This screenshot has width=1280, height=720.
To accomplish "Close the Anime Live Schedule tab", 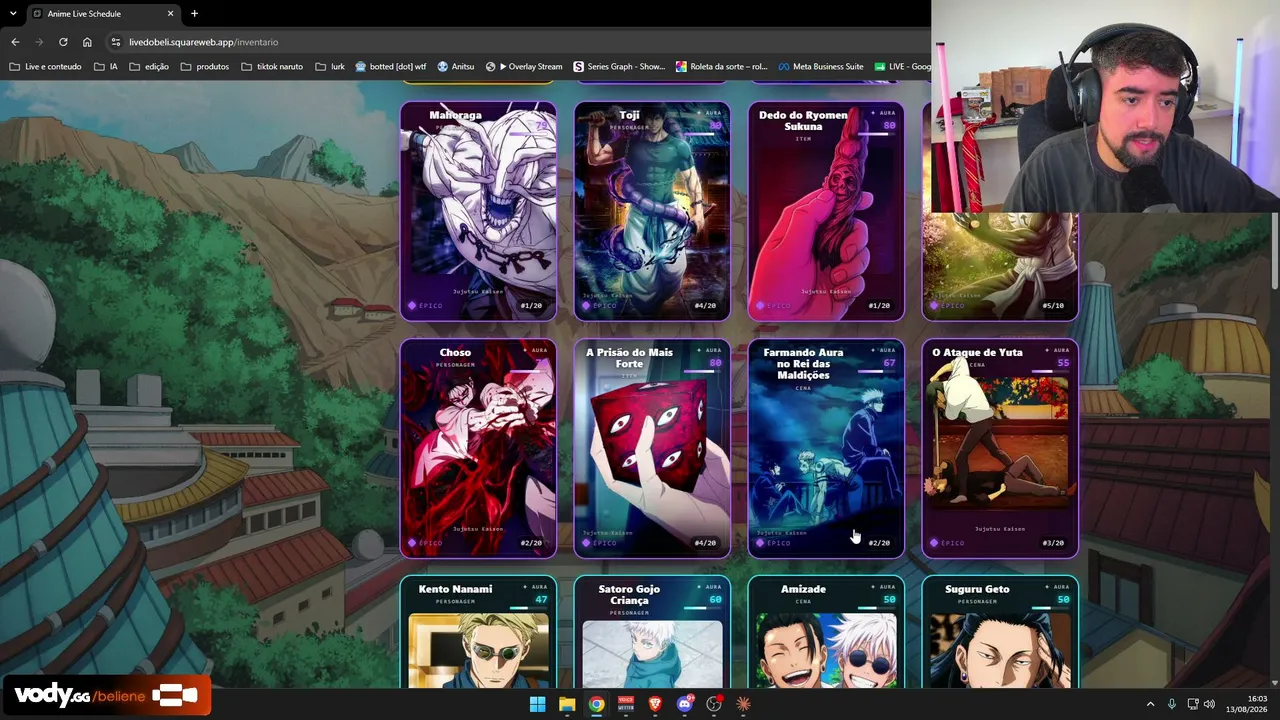I will pos(170,14).
